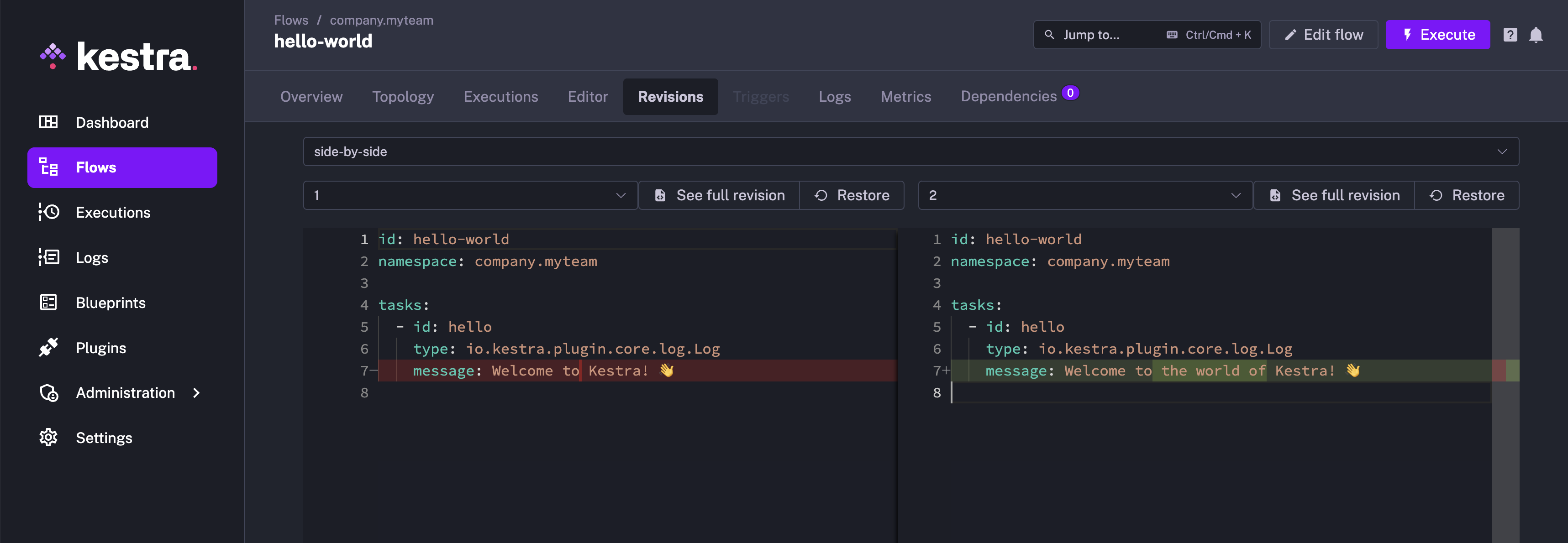The height and width of the screenshot is (543, 1568).
Task: Click the company.myteam breadcrumb link
Action: tap(381, 20)
